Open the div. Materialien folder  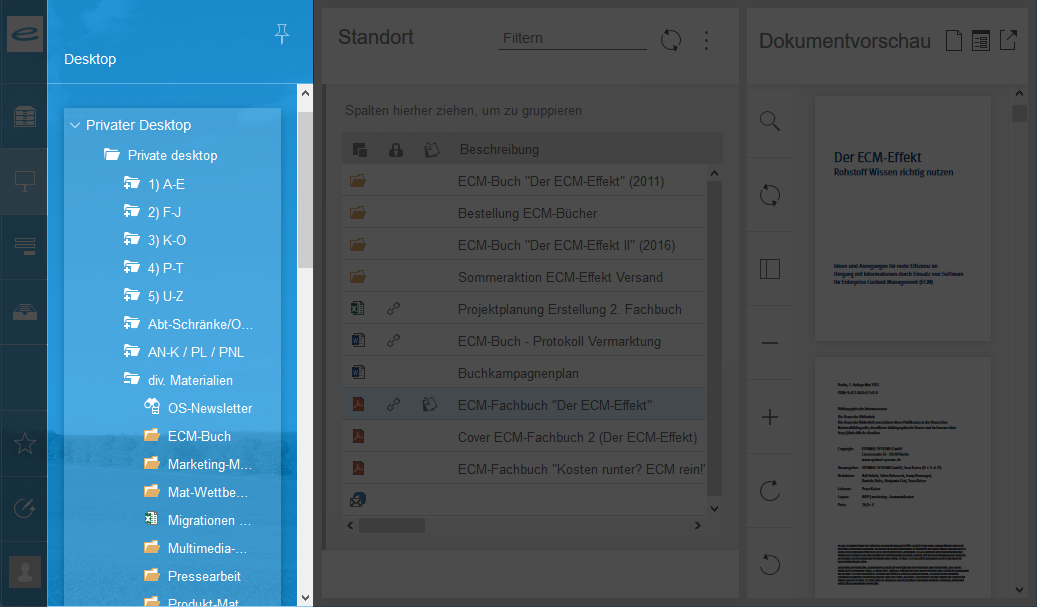pos(200,380)
